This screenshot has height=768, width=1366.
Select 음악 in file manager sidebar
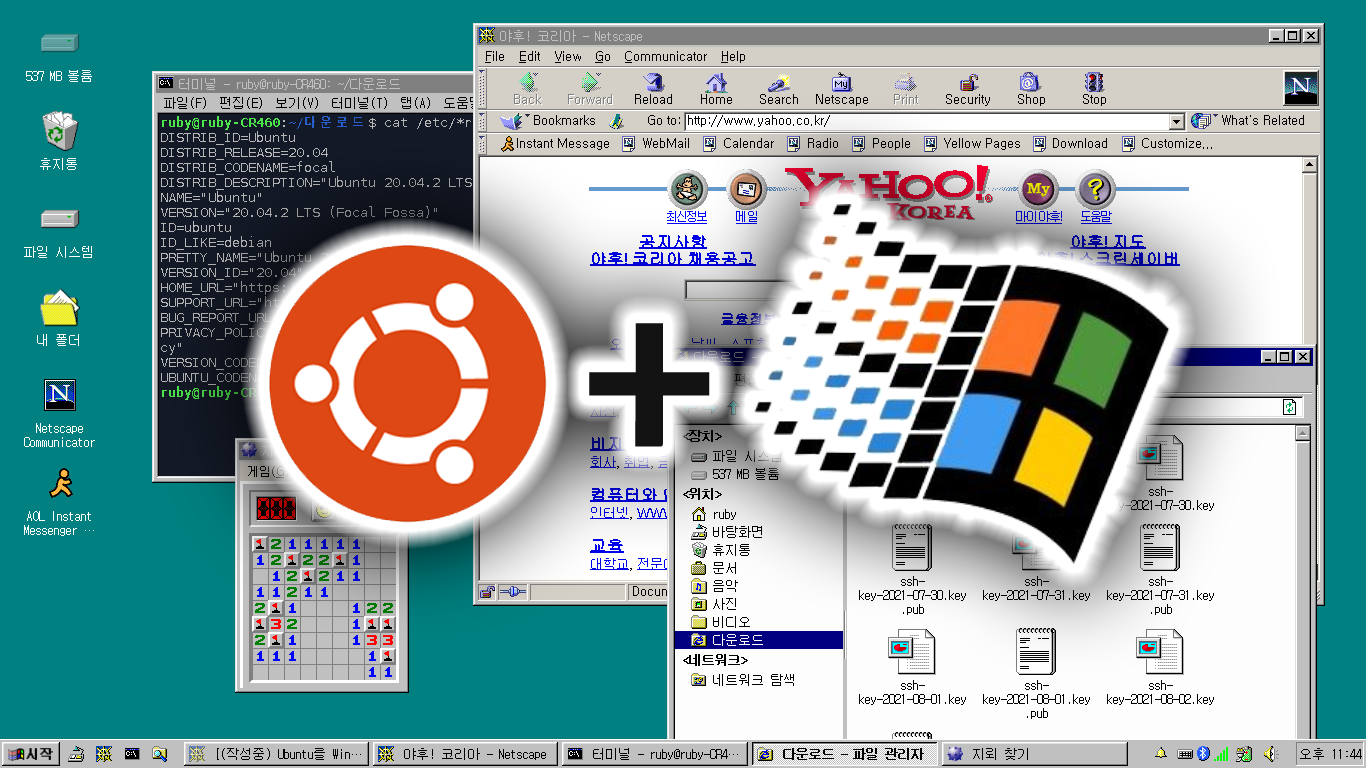714,586
